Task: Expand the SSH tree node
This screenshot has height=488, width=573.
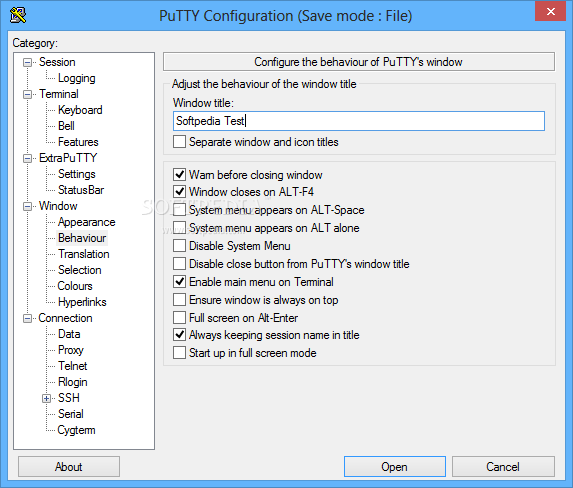Action: (x=46, y=398)
